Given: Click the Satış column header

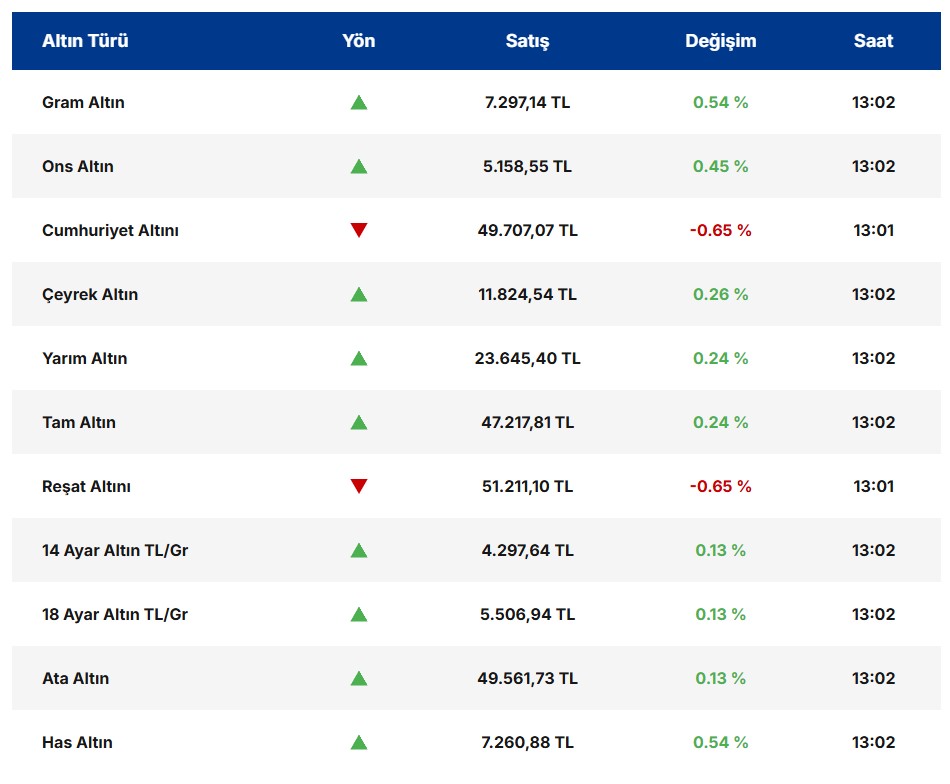Looking at the screenshot, I should click(x=527, y=41).
